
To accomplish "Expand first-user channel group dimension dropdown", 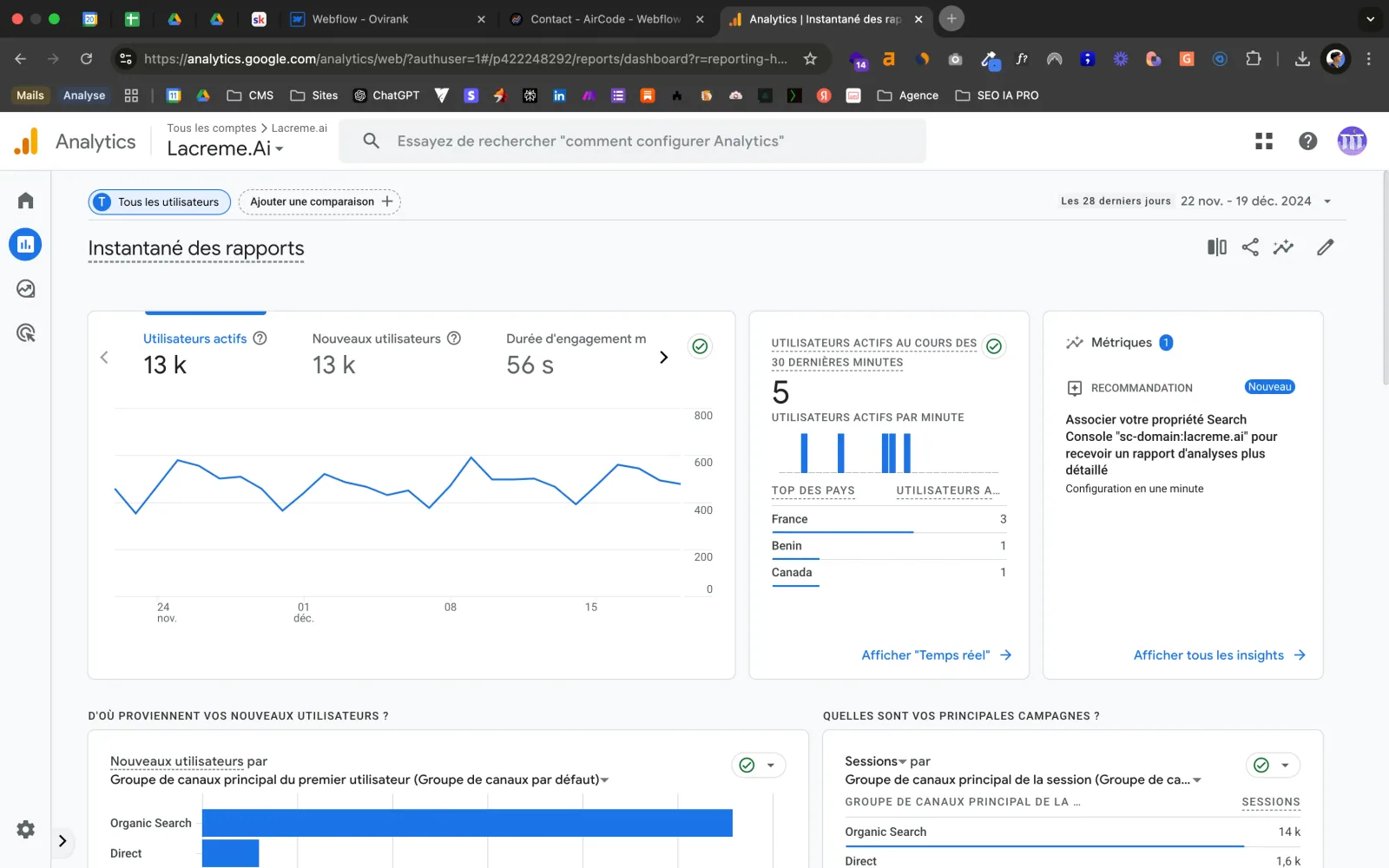I will (x=359, y=779).
